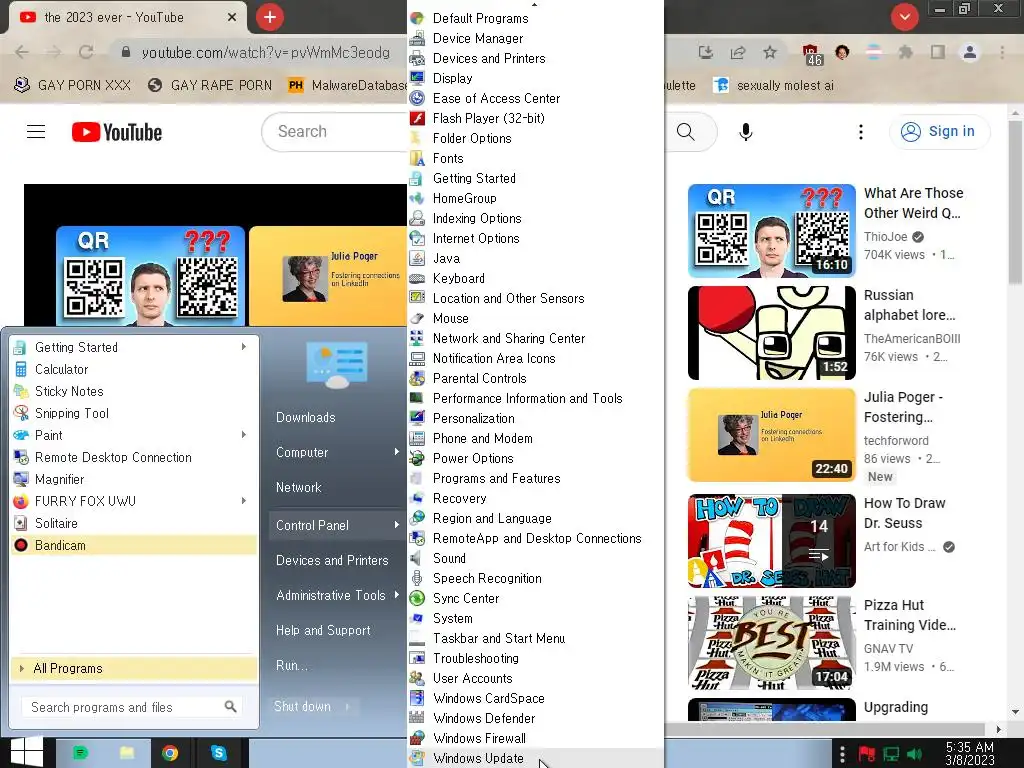Screen dimensions: 1024x768
Task: Open File Explorer folder on taskbar
Action: coord(127,753)
